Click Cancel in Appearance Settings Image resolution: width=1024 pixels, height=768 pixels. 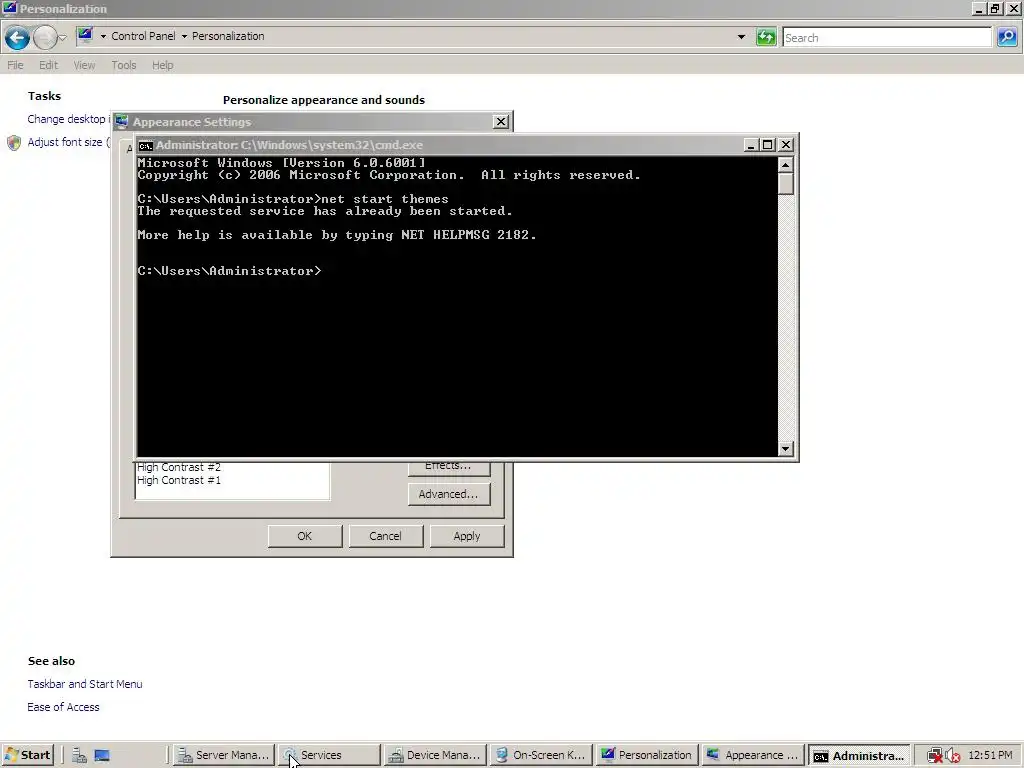[x=385, y=536]
